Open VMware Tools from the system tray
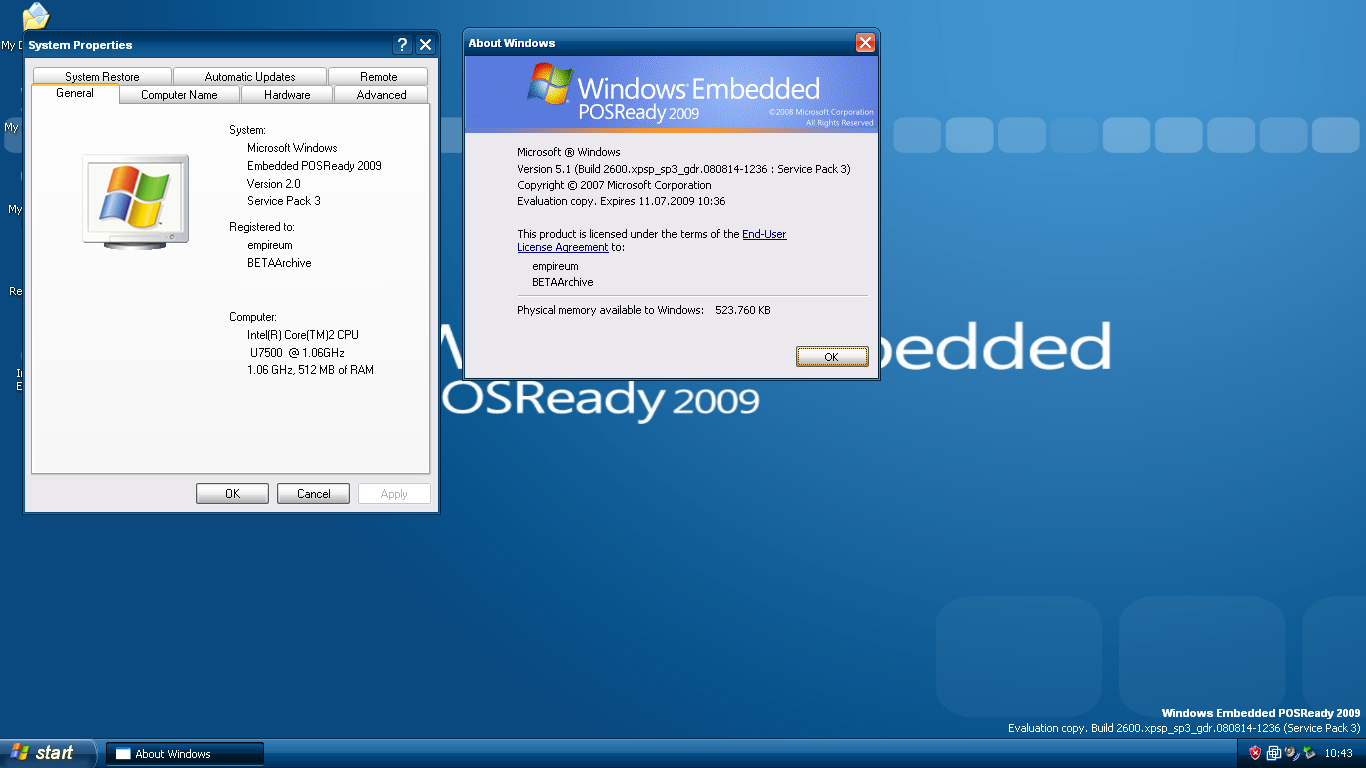The image size is (1366, 768). click(1272, 753)
